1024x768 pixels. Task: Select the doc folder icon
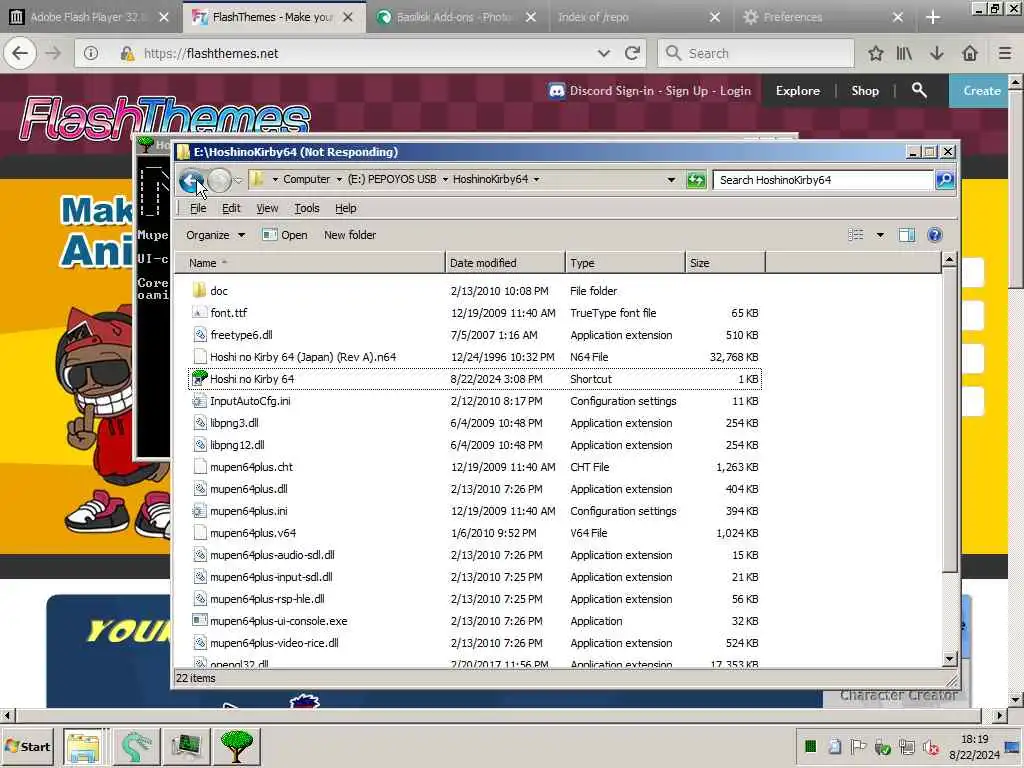[x=200, y=291]
